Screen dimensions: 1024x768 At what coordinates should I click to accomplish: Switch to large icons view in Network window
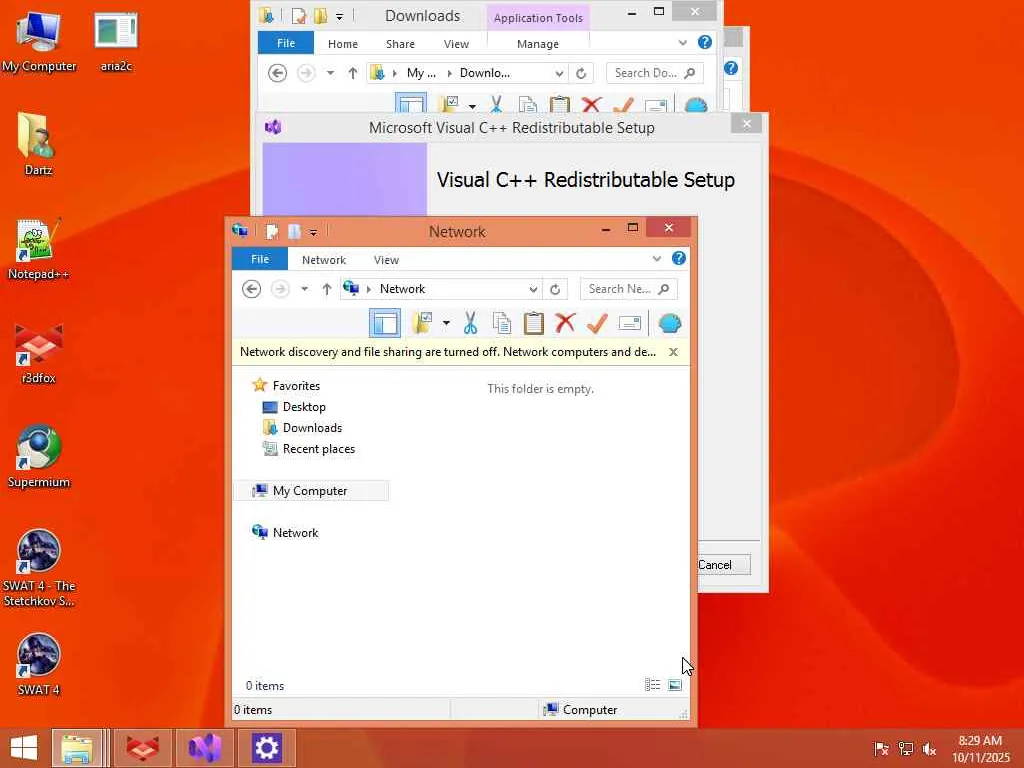coord(675,685)
